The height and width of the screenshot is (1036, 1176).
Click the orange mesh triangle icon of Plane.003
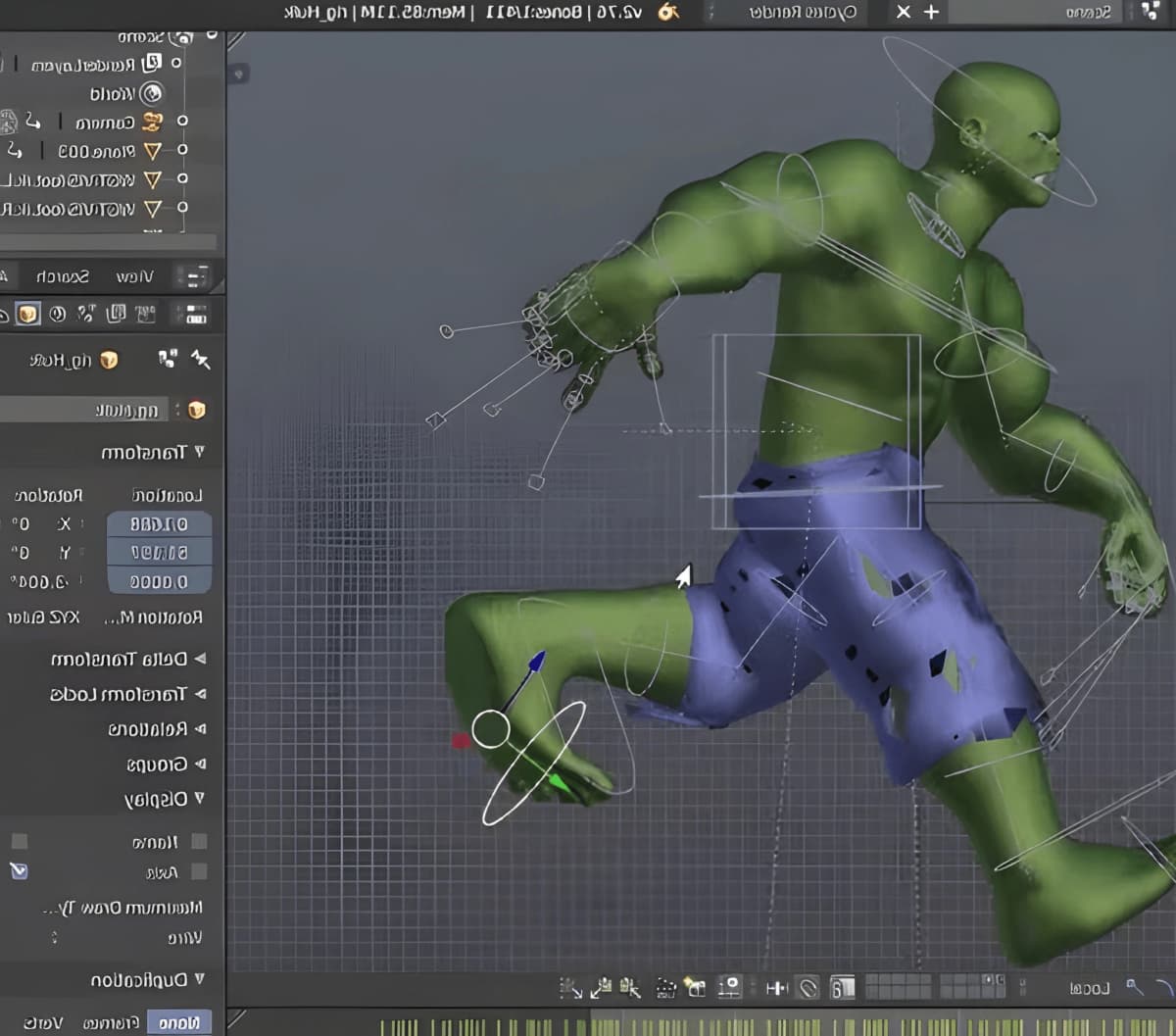[152, 151]
